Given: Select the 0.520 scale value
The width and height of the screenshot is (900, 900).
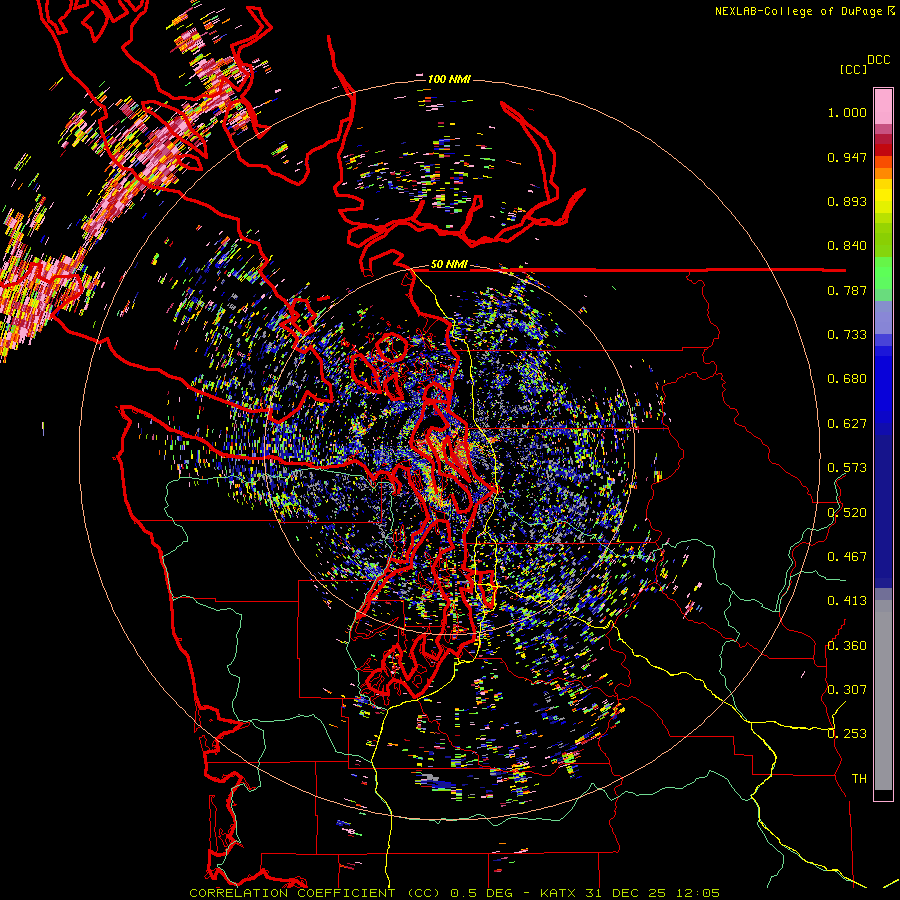Looking at the screenshot, I should pyautogui.click(x=847, y=512).
